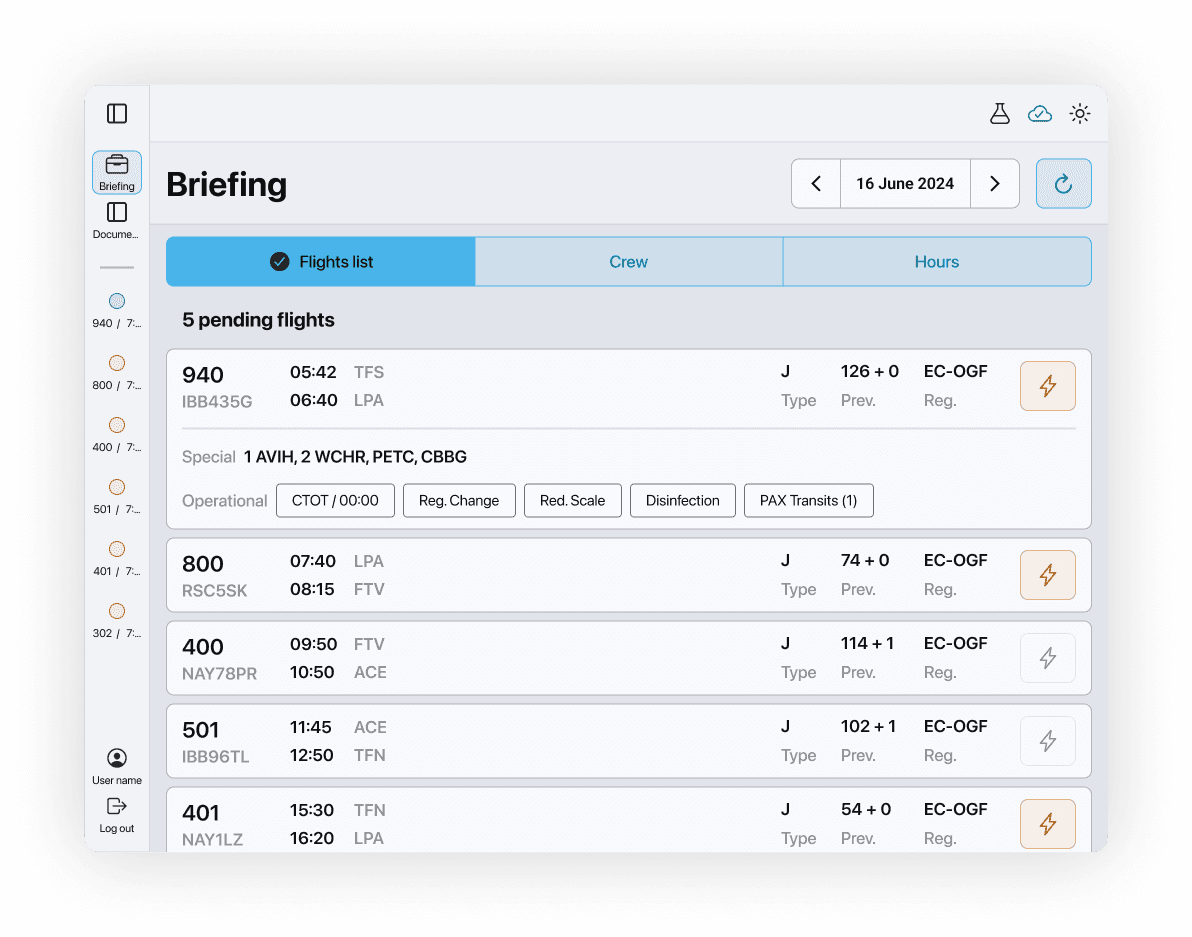This screenshot has width=1192, height=937.
Task: Open the 16 June 2024 date picker
Action: pyautogui.click(x=905, y=183)
